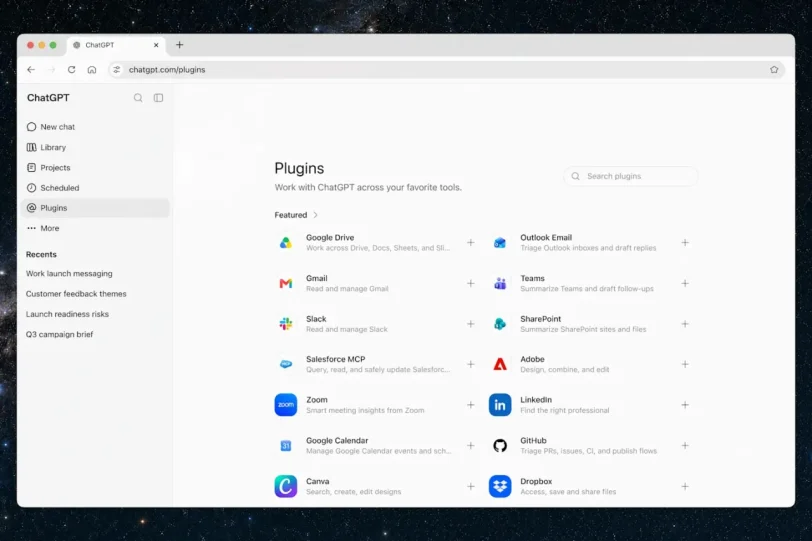Reload the page with refresh icon
This screenshot has width=812, height=541.
point(71,69)
